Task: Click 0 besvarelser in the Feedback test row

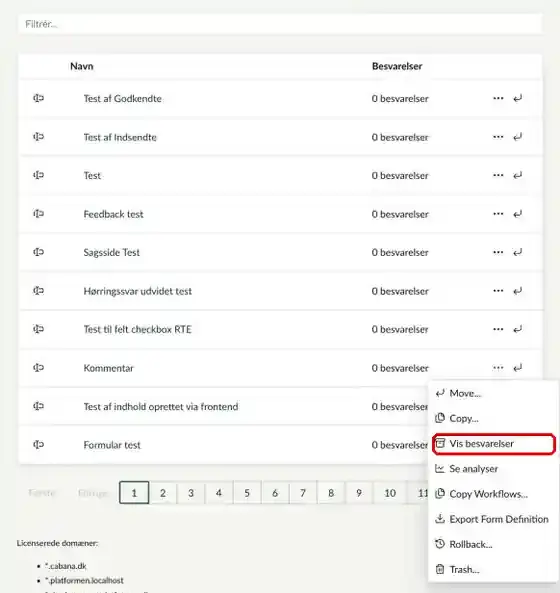Action: (x=400, y=214)
